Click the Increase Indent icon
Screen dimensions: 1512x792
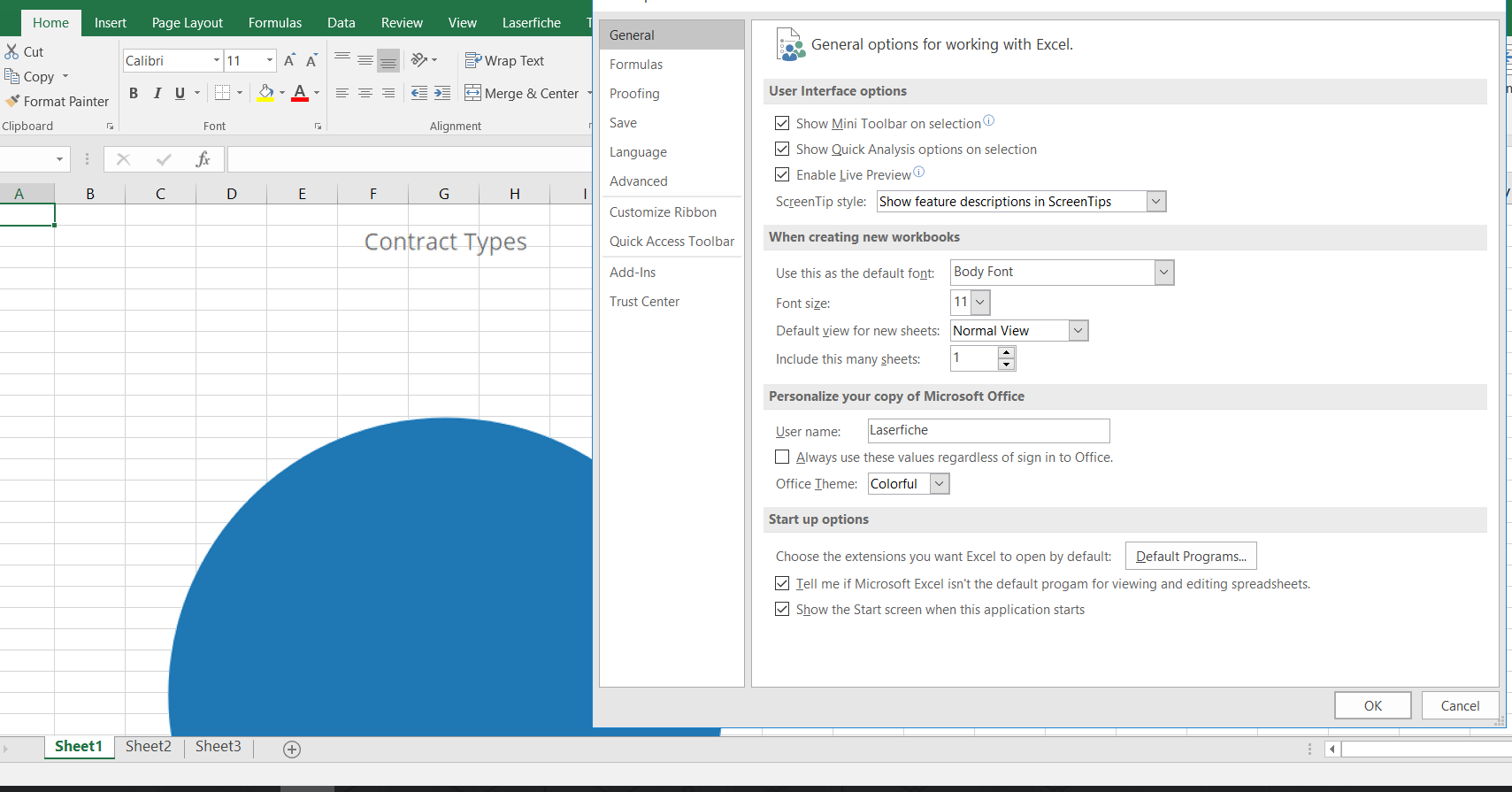442,93
